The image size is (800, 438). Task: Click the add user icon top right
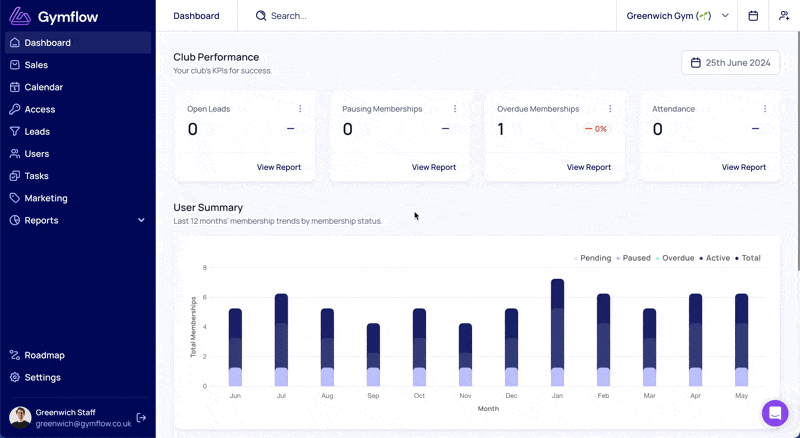tap(784, 16)
